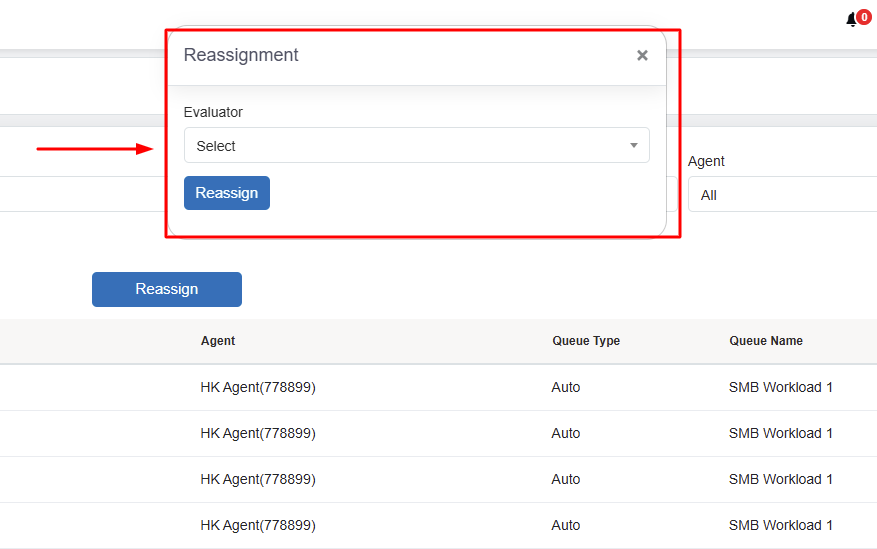877x549 pixels.
Task: Select HK Agent(778899) in the first row
Action: [258, 387]
